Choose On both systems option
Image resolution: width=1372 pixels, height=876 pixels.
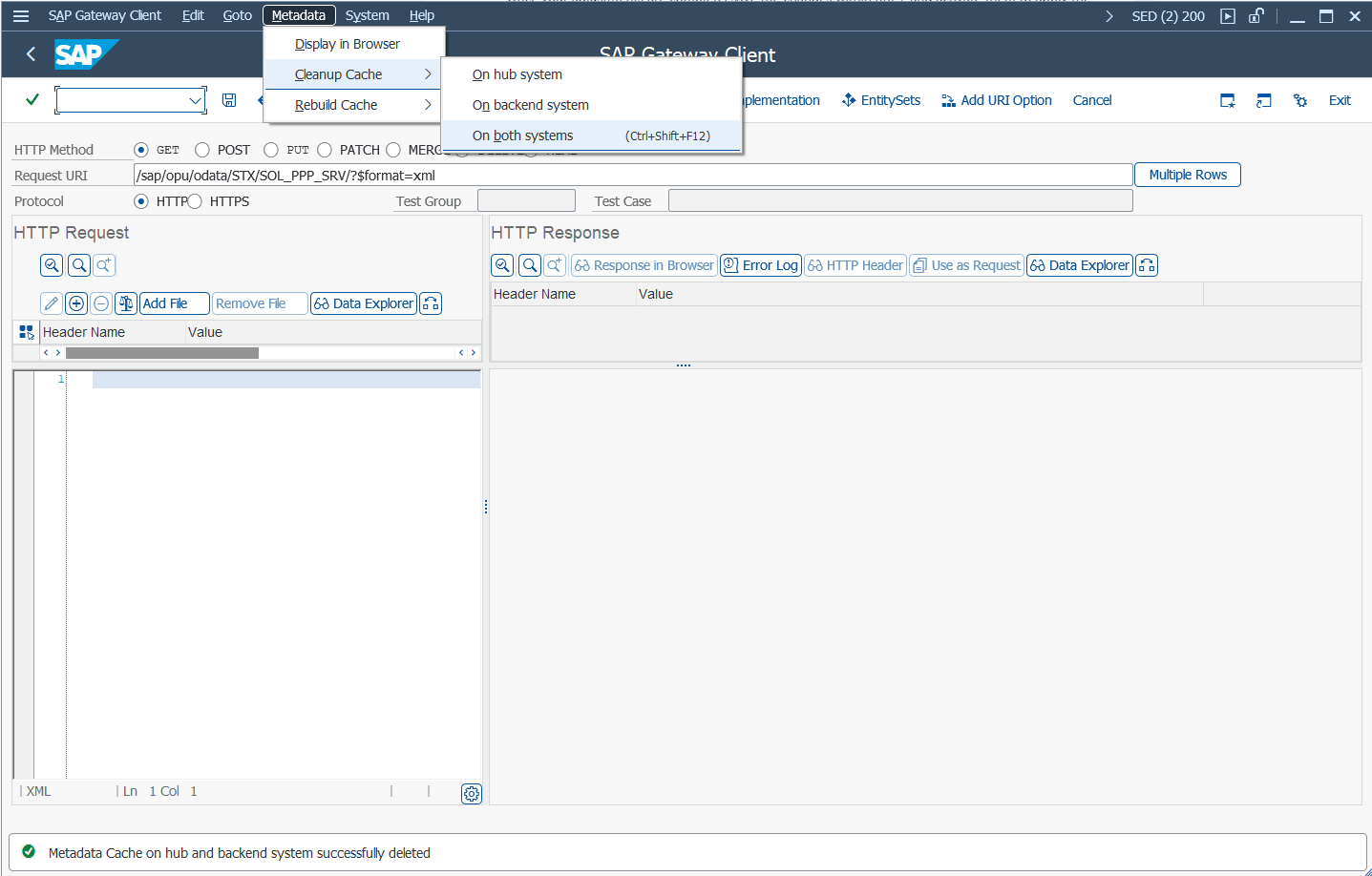coord(591,136)
